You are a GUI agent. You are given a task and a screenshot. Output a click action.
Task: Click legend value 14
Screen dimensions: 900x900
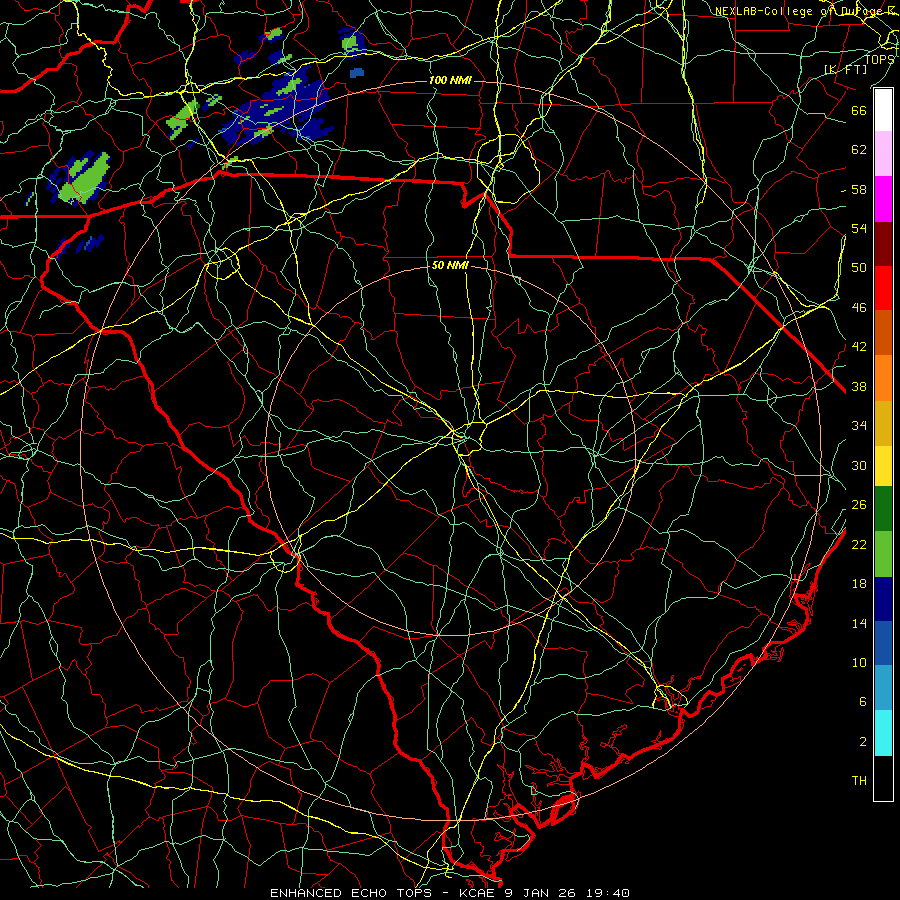[859, 623]
